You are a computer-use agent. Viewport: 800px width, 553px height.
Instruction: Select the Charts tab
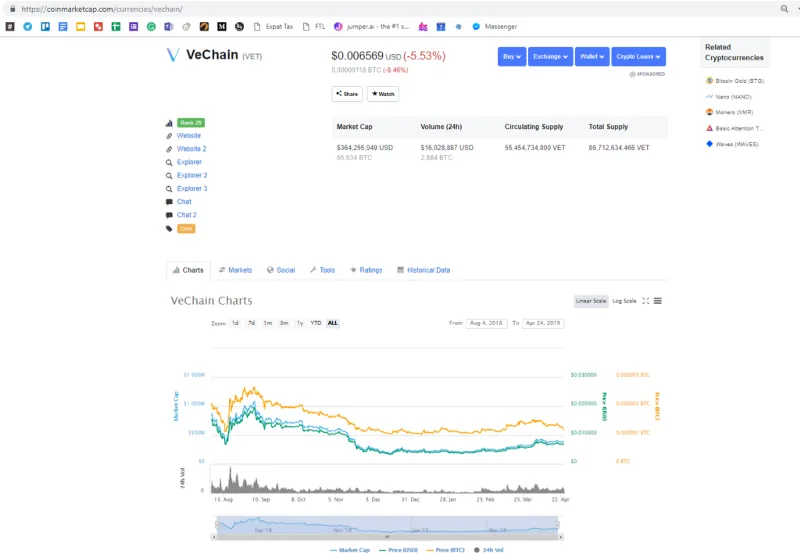click(188, 270)
